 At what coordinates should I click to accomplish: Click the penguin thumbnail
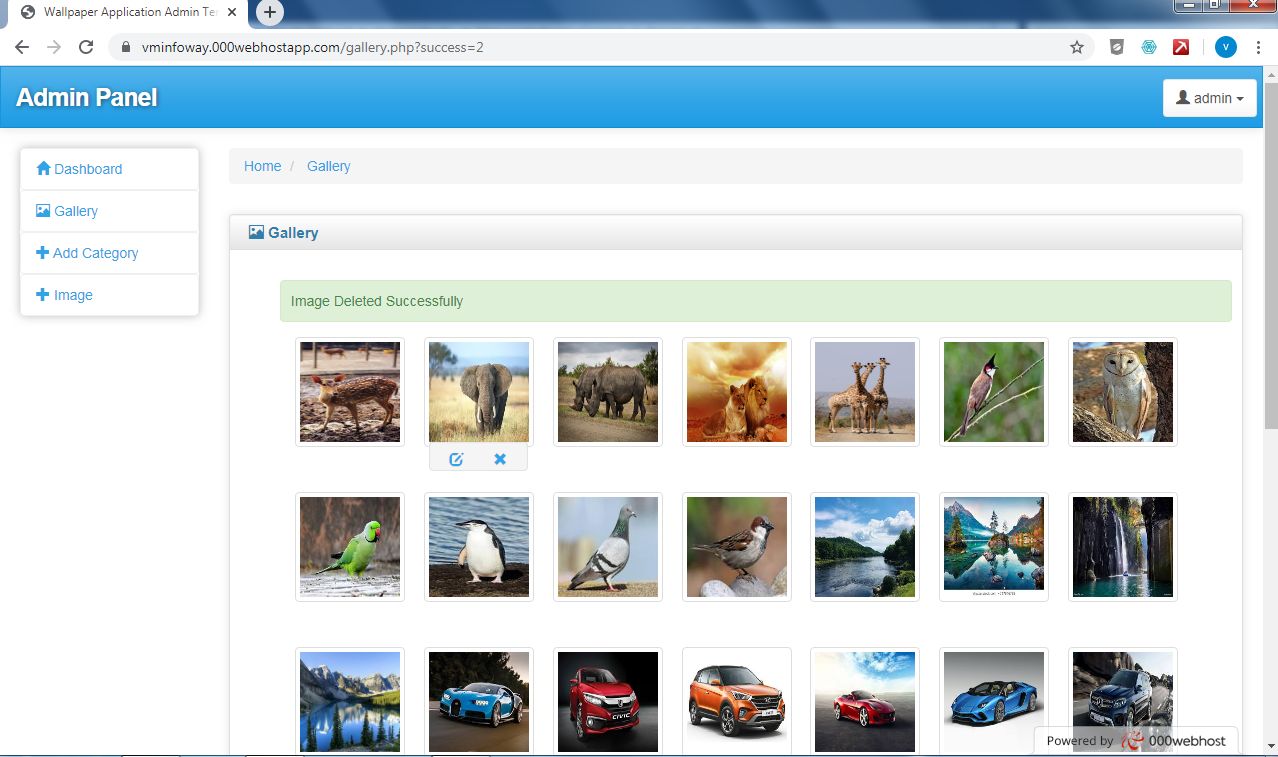tap(479, 547)
